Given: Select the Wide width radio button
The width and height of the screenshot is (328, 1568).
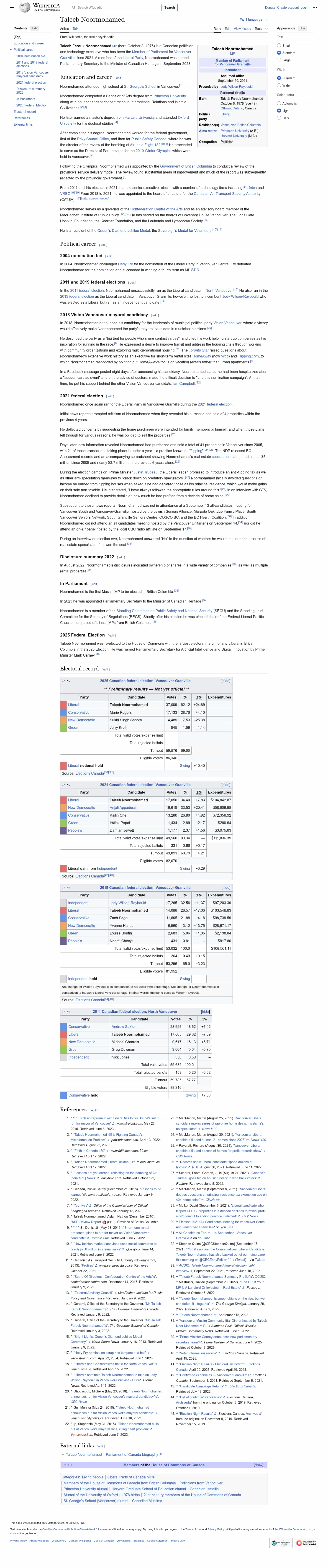Looking at the screenshot, I should (279, 85).
